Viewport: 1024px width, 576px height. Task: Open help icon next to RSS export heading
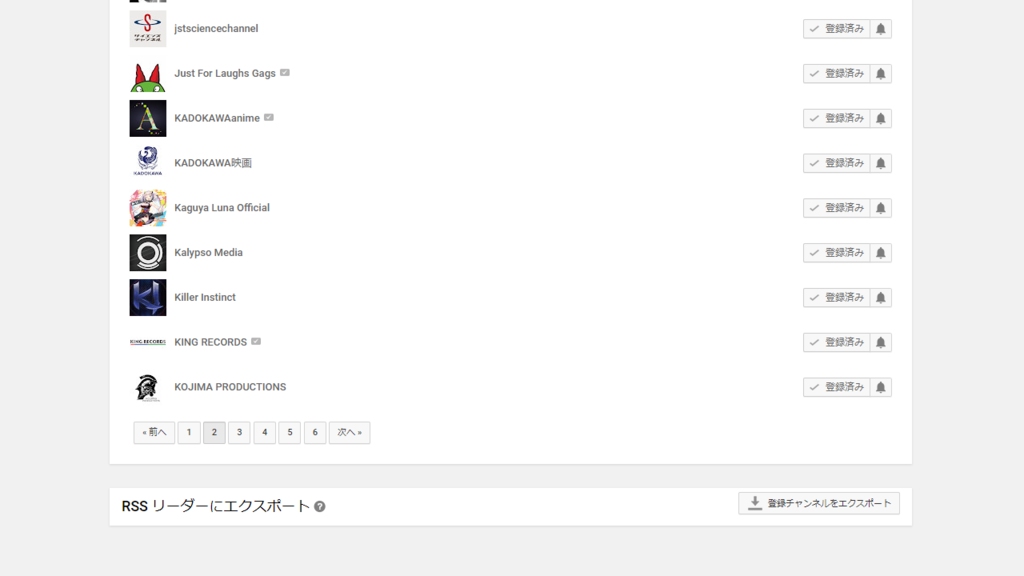(x=319, y=506)
